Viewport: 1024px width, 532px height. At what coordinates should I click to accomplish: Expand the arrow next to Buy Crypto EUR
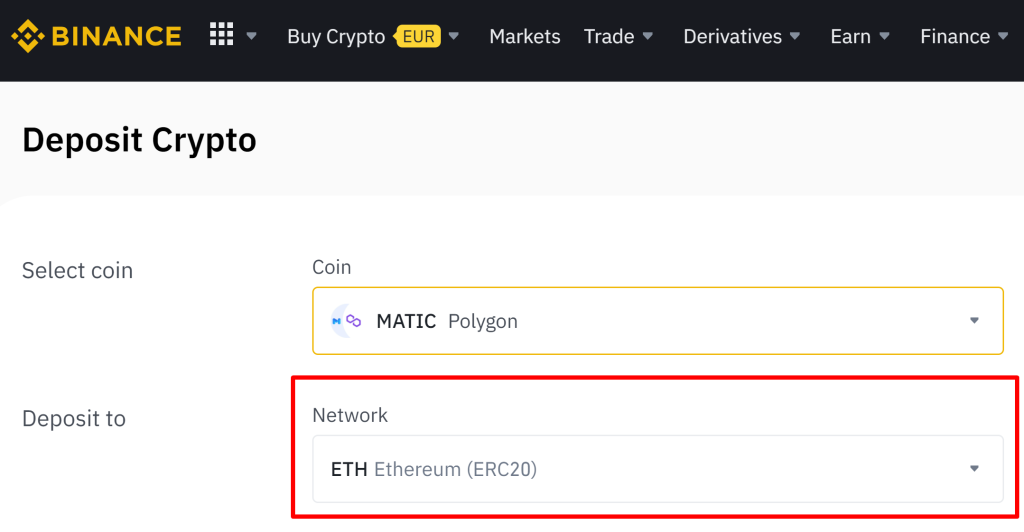[454, 37]
